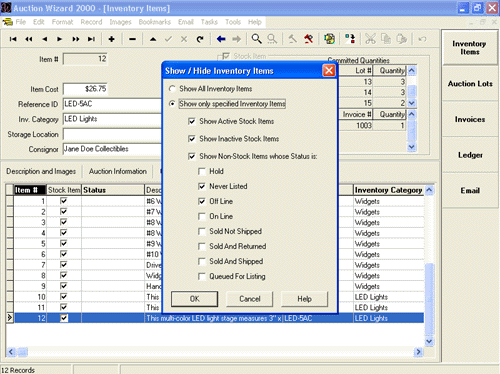Switch to Auction Information tab

118,171
